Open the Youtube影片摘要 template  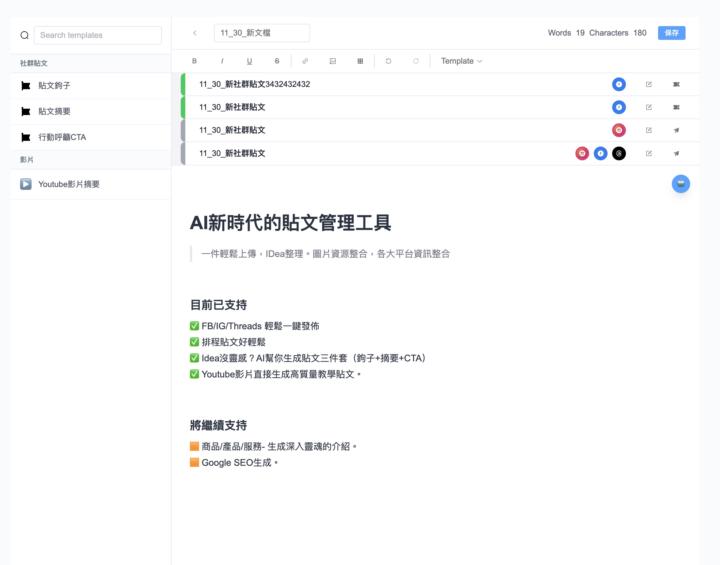coord(68,184)
